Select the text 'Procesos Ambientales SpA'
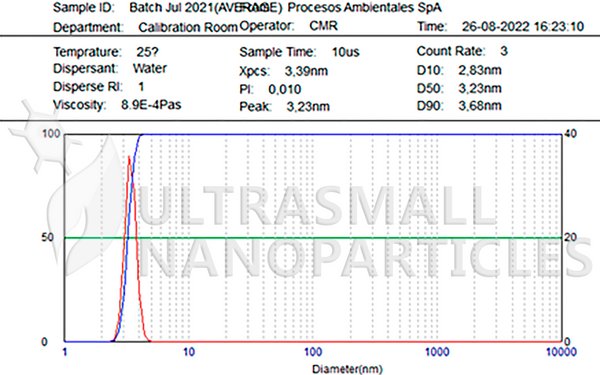600x375 pixels. tap(364, 8)
